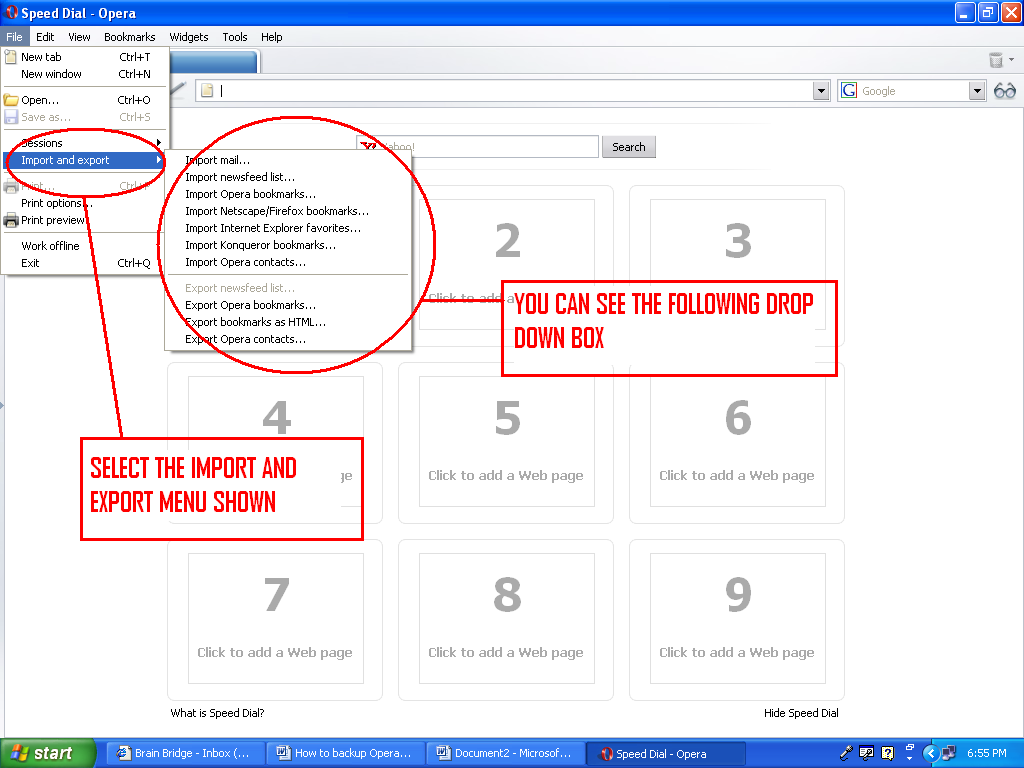The image size is (1024, 768).
Task: Choose Exit from the File menu
Action: click(x=84, y=263)
